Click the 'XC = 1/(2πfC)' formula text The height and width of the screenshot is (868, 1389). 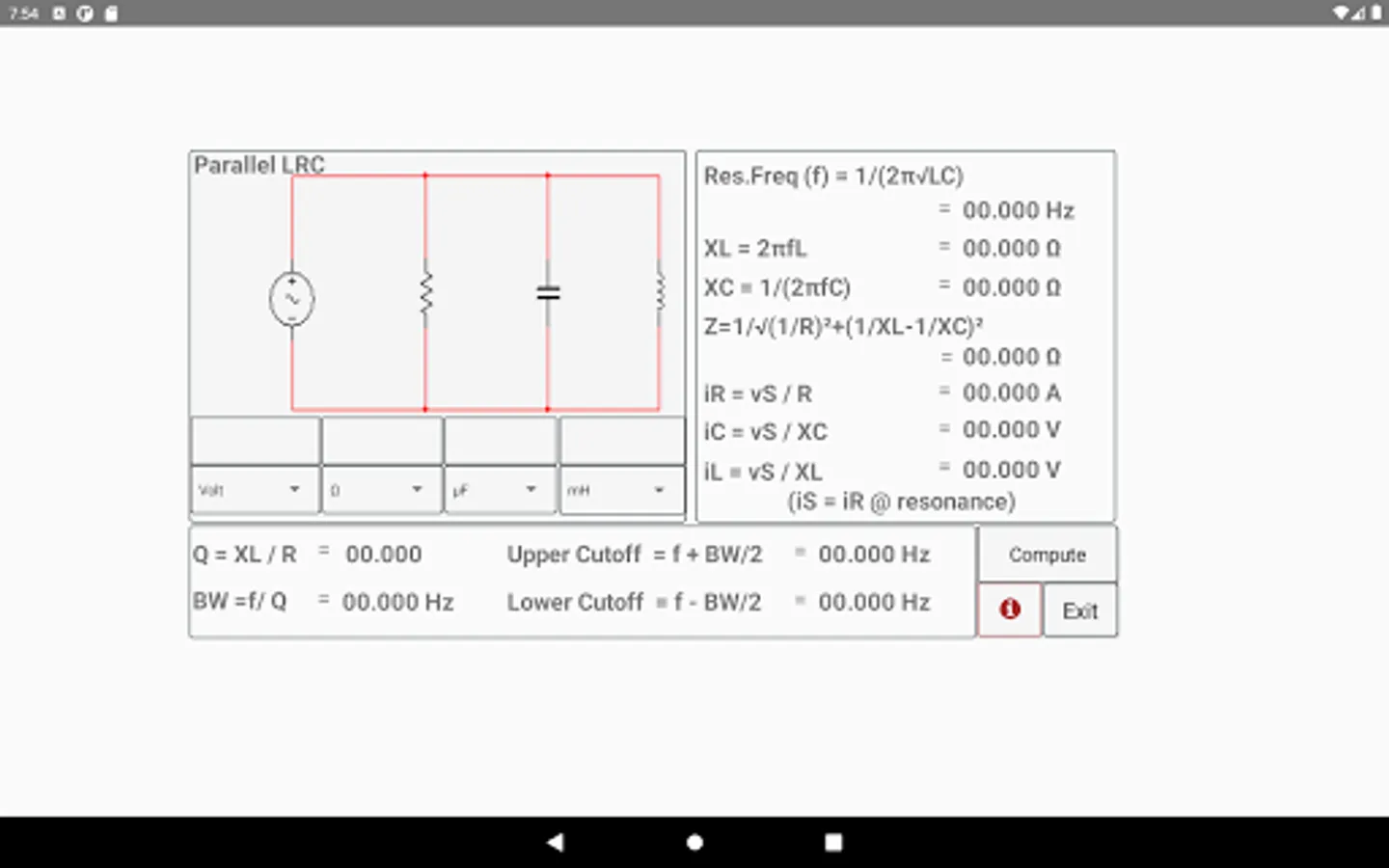777,287
